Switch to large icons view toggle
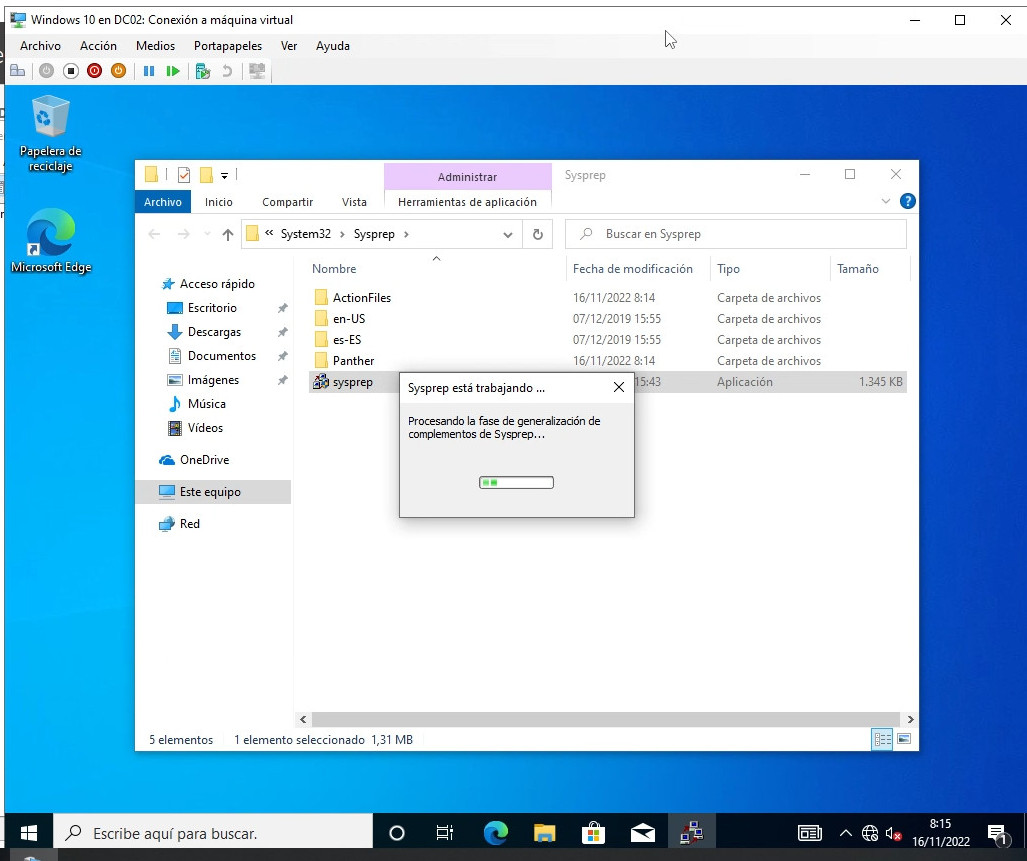The height and width of the screenshot is (861, 1027). click(904, 740)
